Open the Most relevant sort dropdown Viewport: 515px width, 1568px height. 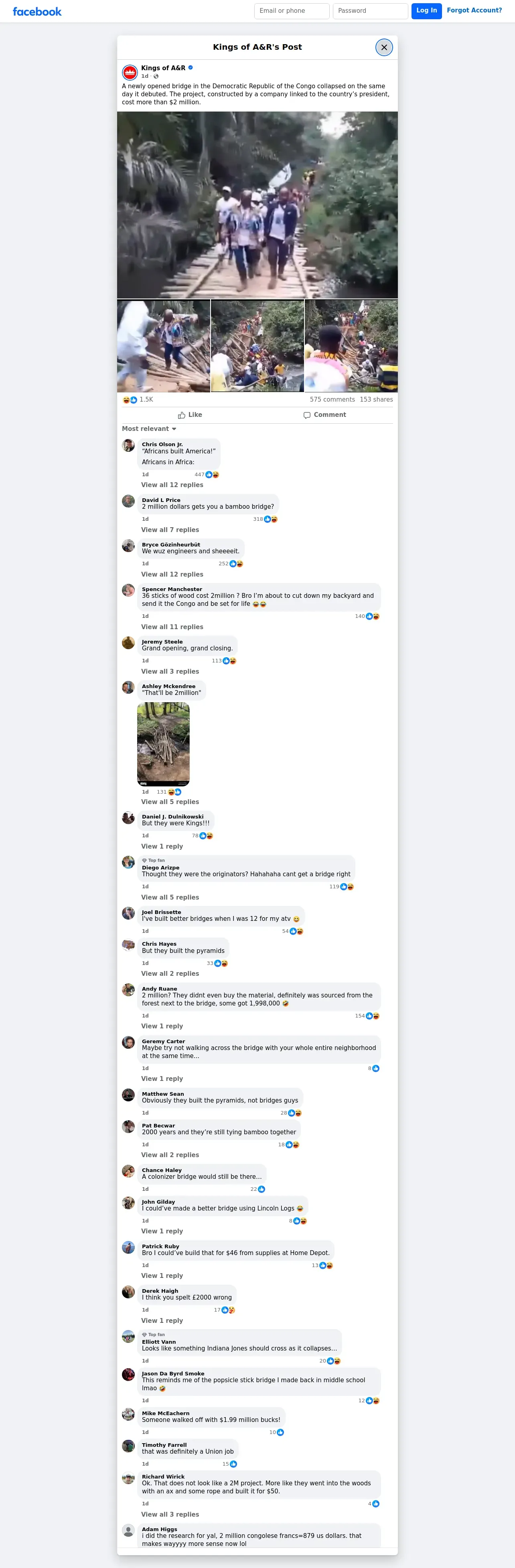149,429
